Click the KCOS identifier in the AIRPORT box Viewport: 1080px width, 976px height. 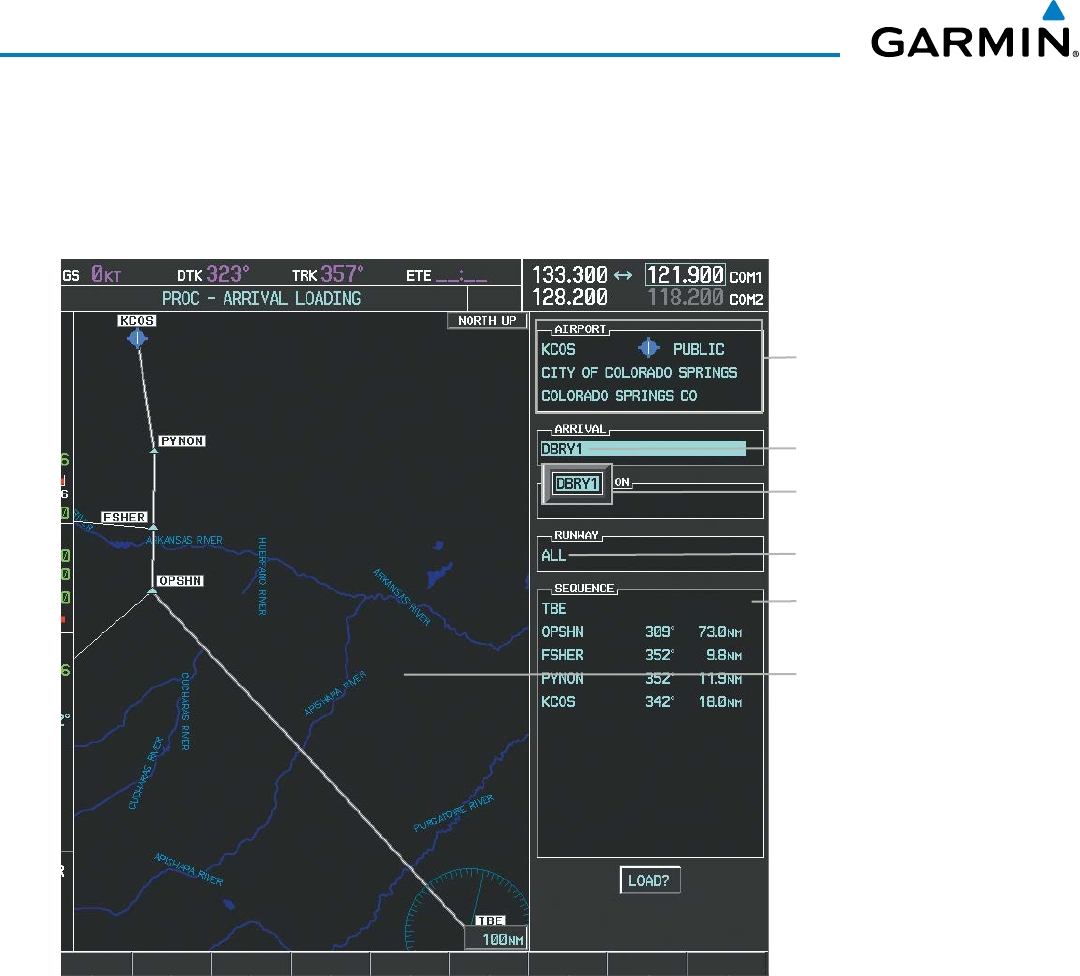tap(559, 349)
